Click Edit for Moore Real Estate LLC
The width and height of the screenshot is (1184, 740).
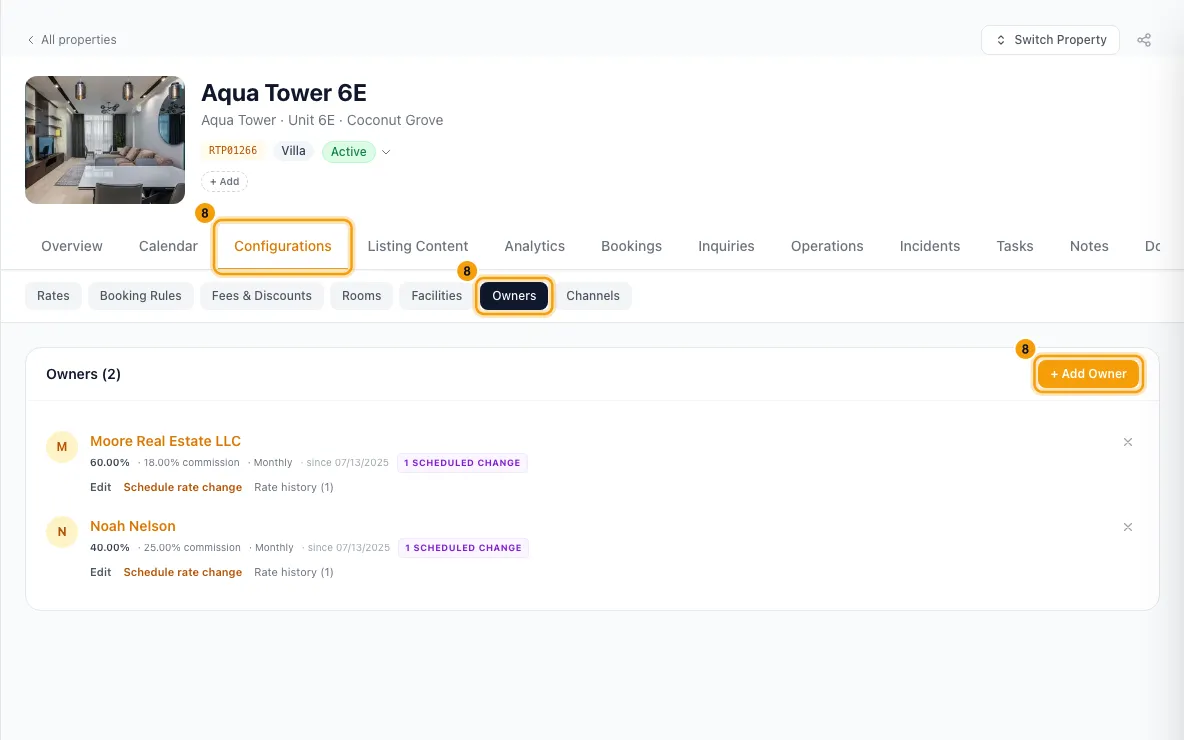tap(100, 487)
